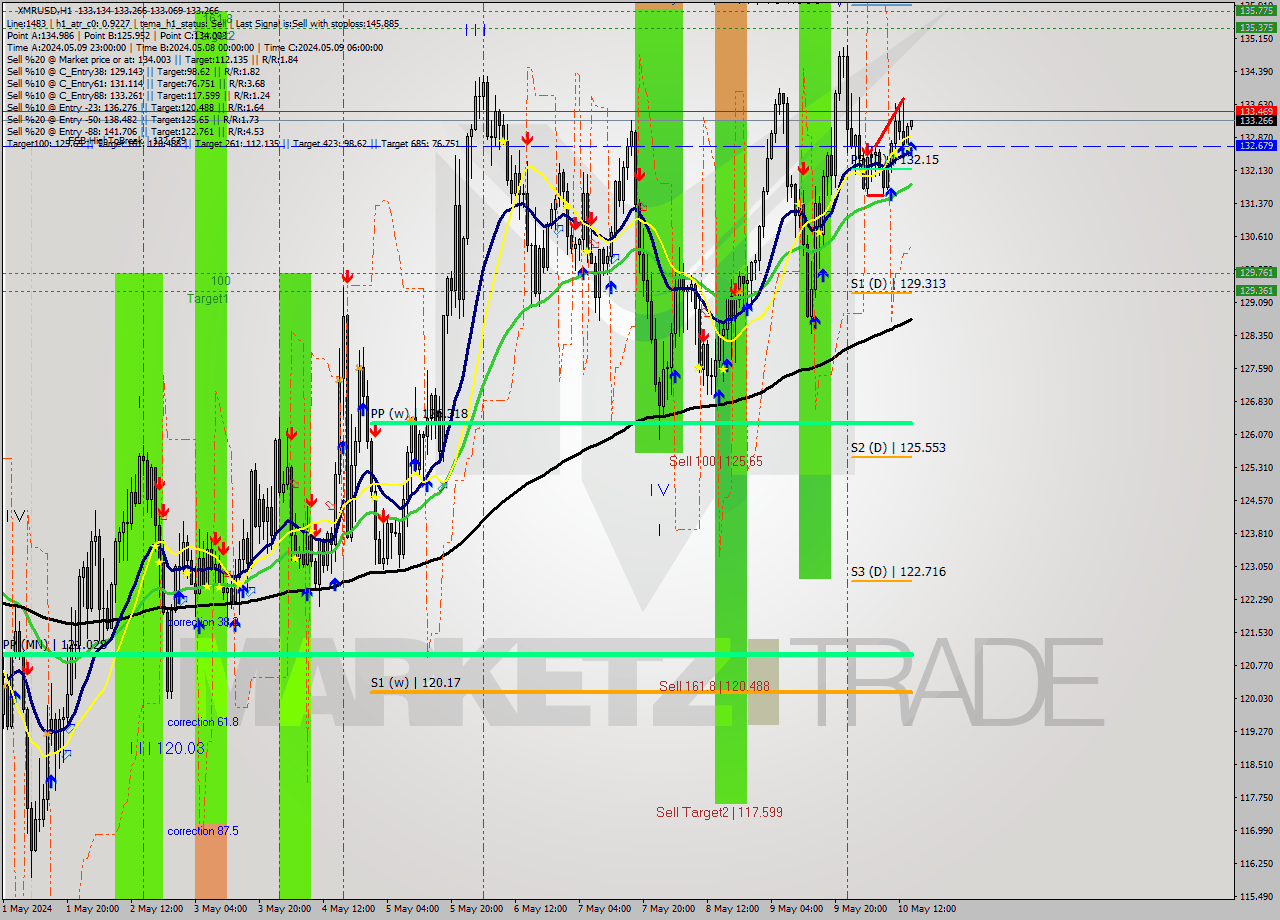
Task: Click the 'Time A:2024.05.09 23:00:00' entry
Action: click(x=66, y=47)
